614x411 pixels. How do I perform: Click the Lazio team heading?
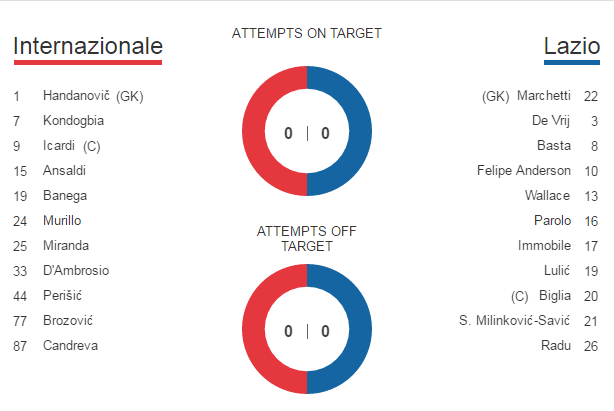(572, 46)
